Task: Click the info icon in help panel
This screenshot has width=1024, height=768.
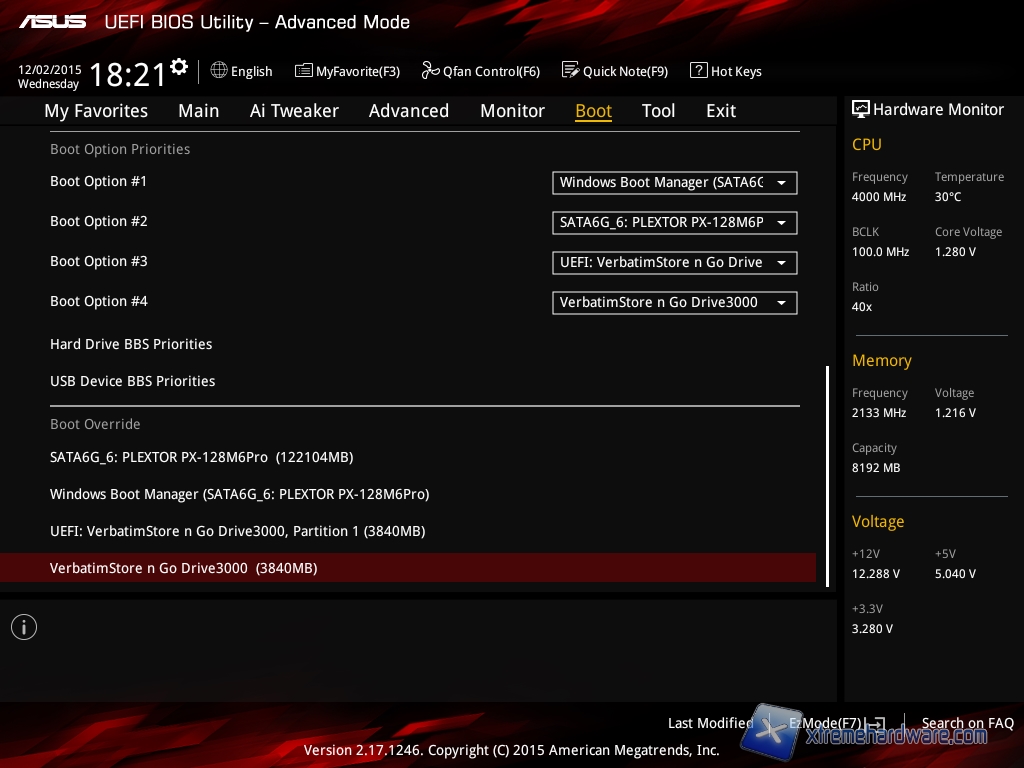Action: coord(24,627)
